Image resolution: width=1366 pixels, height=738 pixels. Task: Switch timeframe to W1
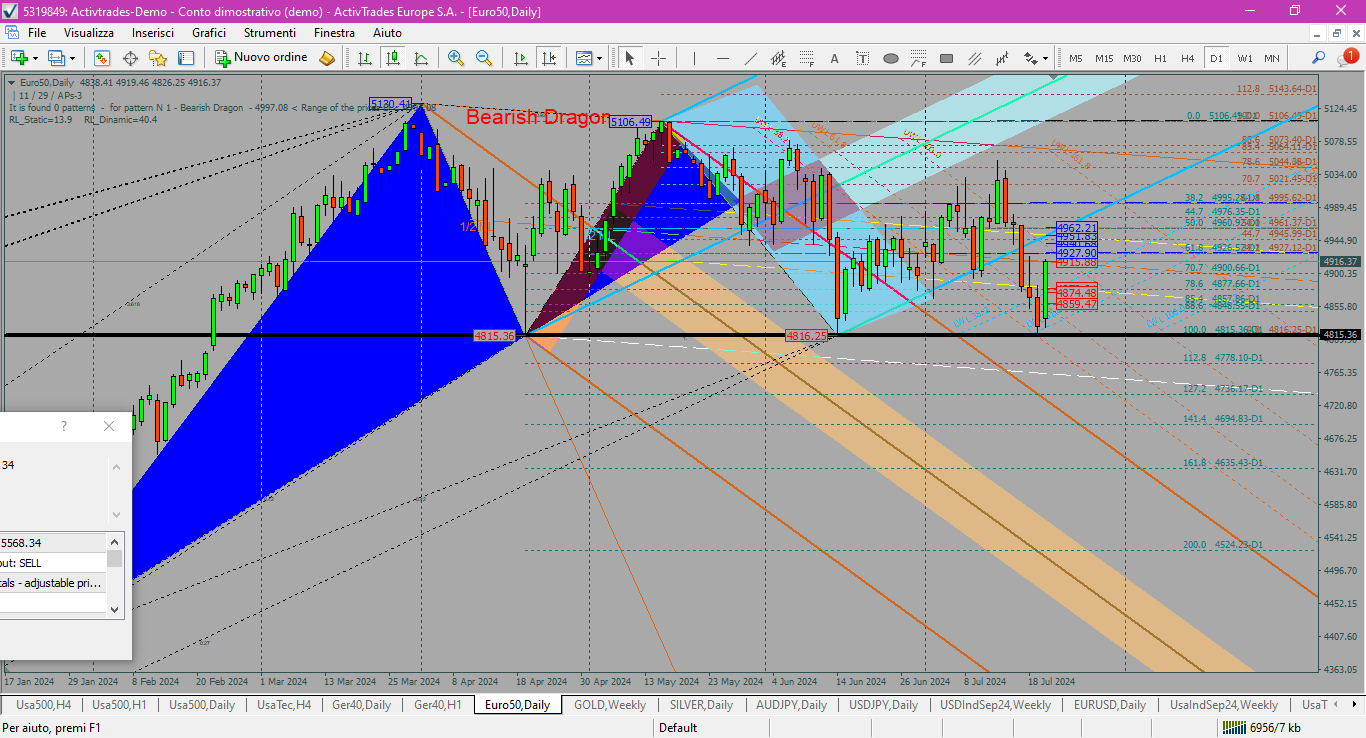[1244, 58]
